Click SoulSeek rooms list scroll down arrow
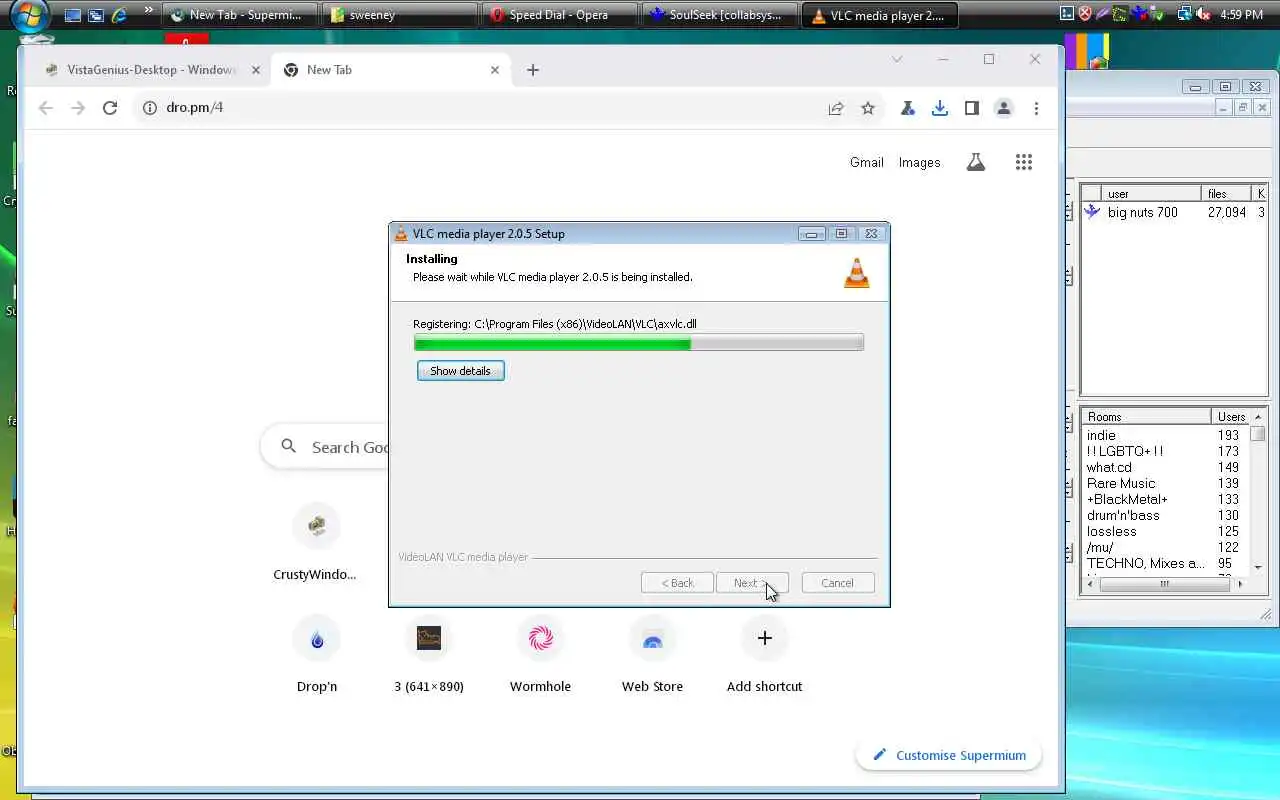Image resolution: width=1280 pixels, height=800 pixels. pyautogui.click(x=1258, y=568)
